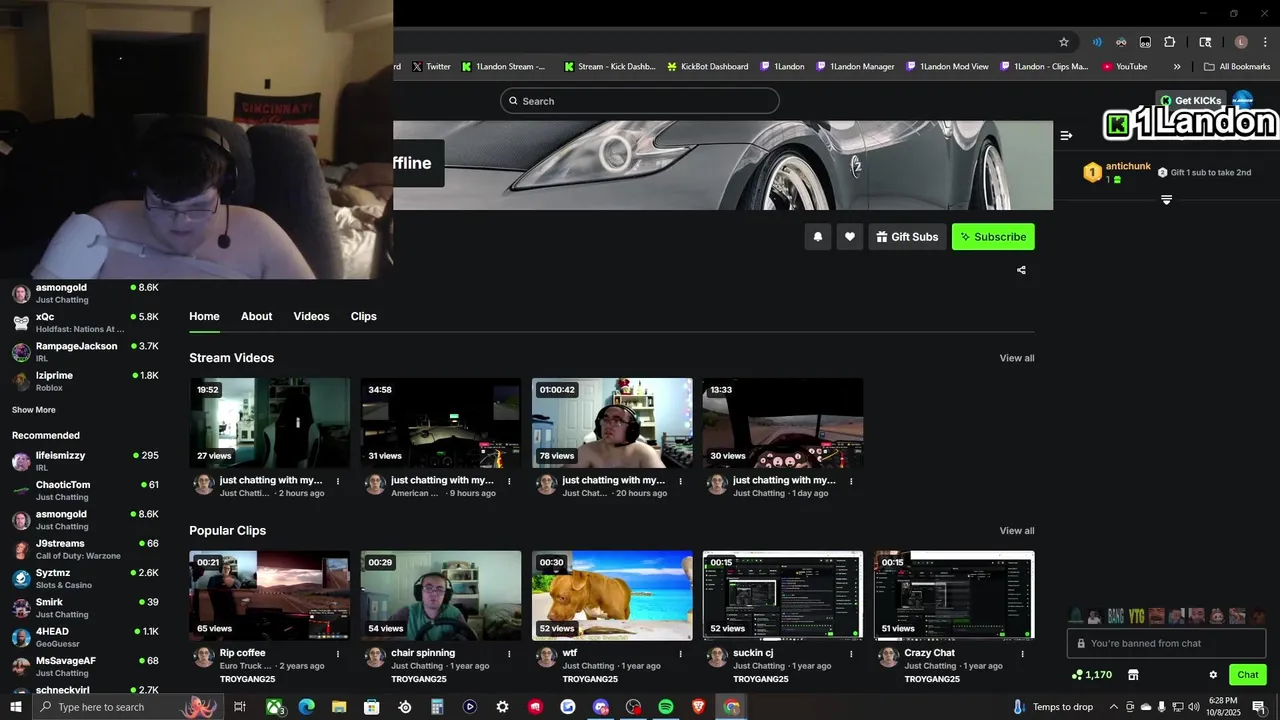
Task: Bookmark this page with the star icon
Action: point(1064,42)
